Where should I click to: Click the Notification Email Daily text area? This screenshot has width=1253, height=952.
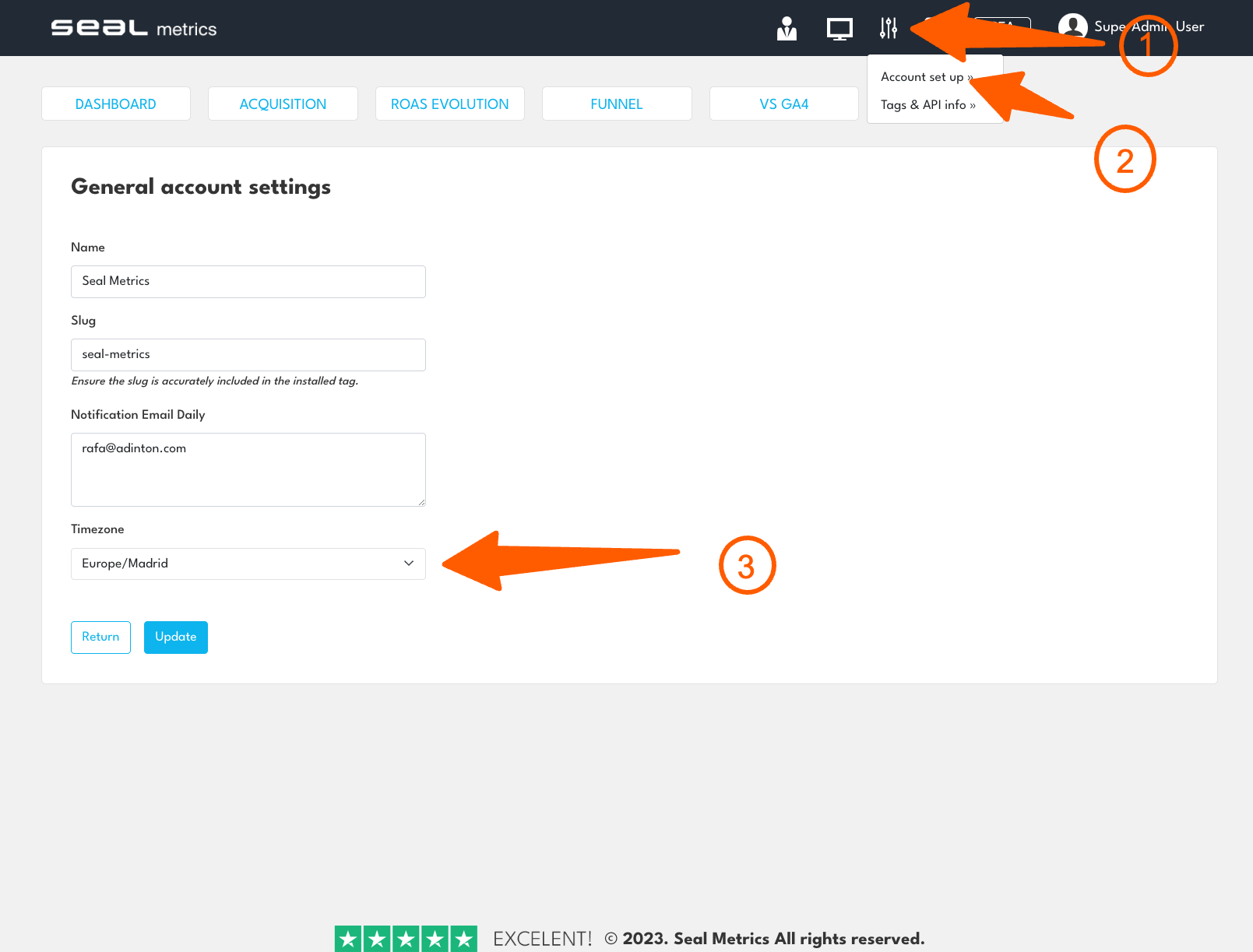point(248,469)
